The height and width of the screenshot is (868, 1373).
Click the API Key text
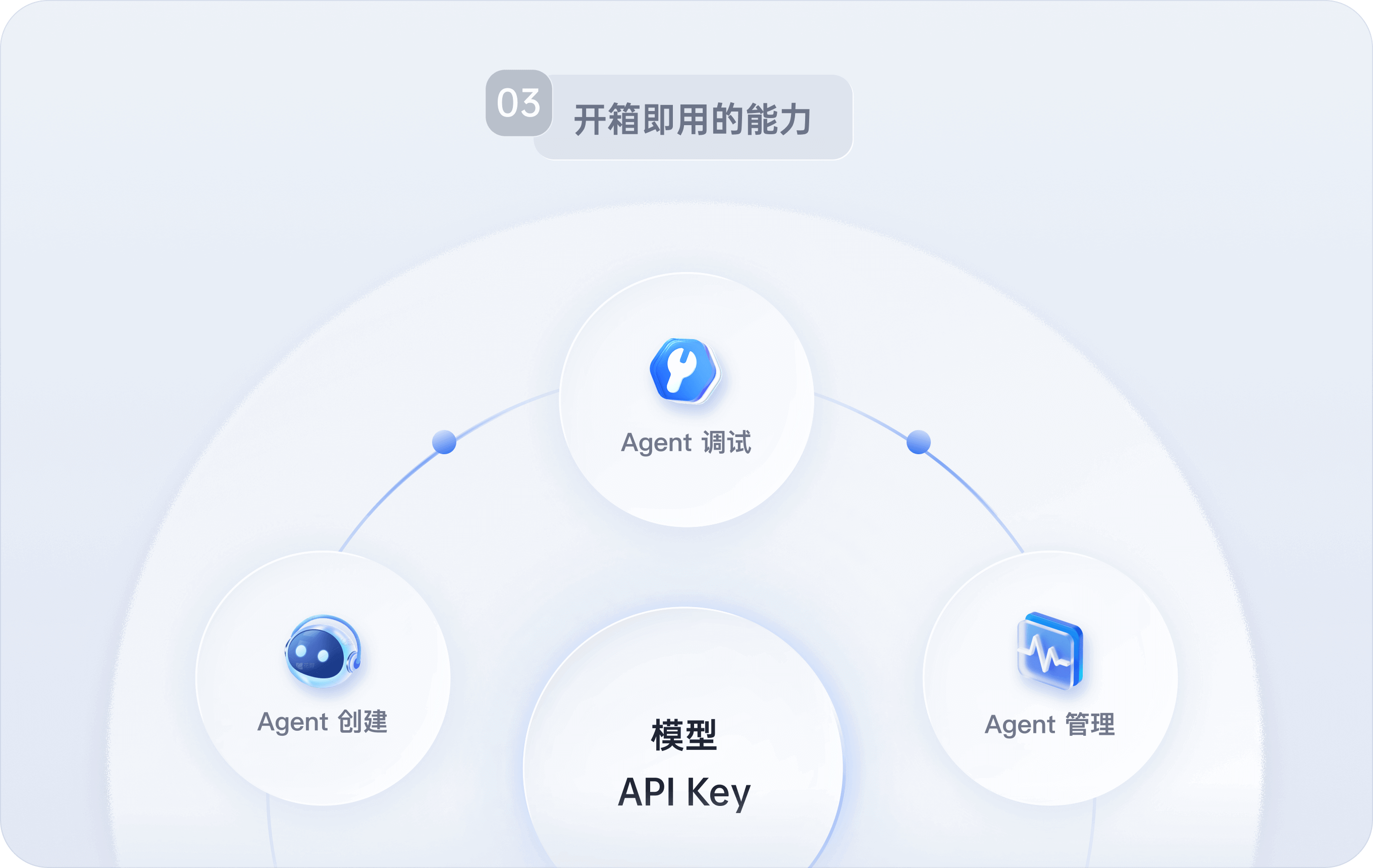click(x=684, y=793)
